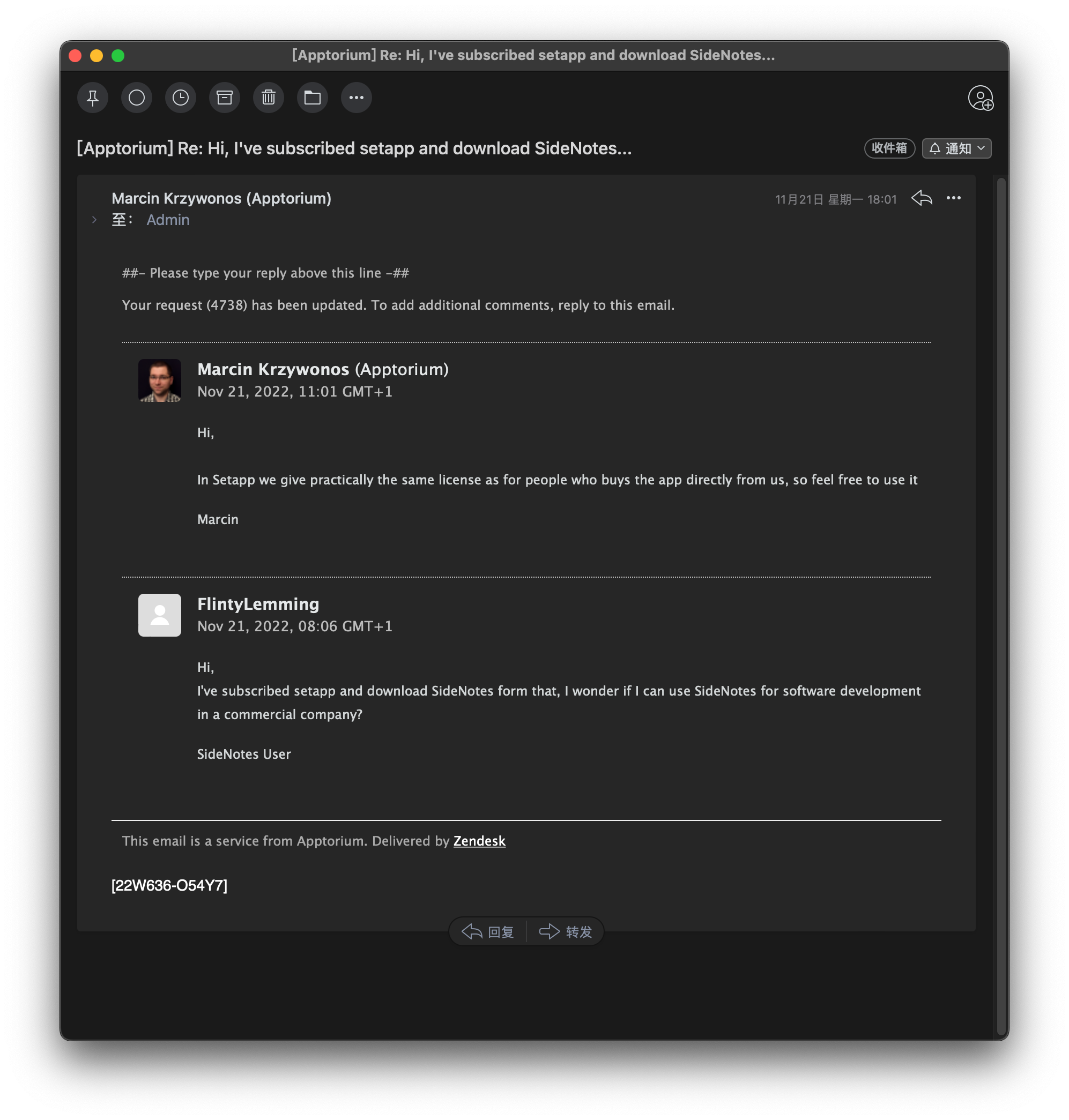Click the timestamp 11月21日 星期一 18:01
Image resolution: width=1069 pixels, height=1120 pixels.
[836, 199]
